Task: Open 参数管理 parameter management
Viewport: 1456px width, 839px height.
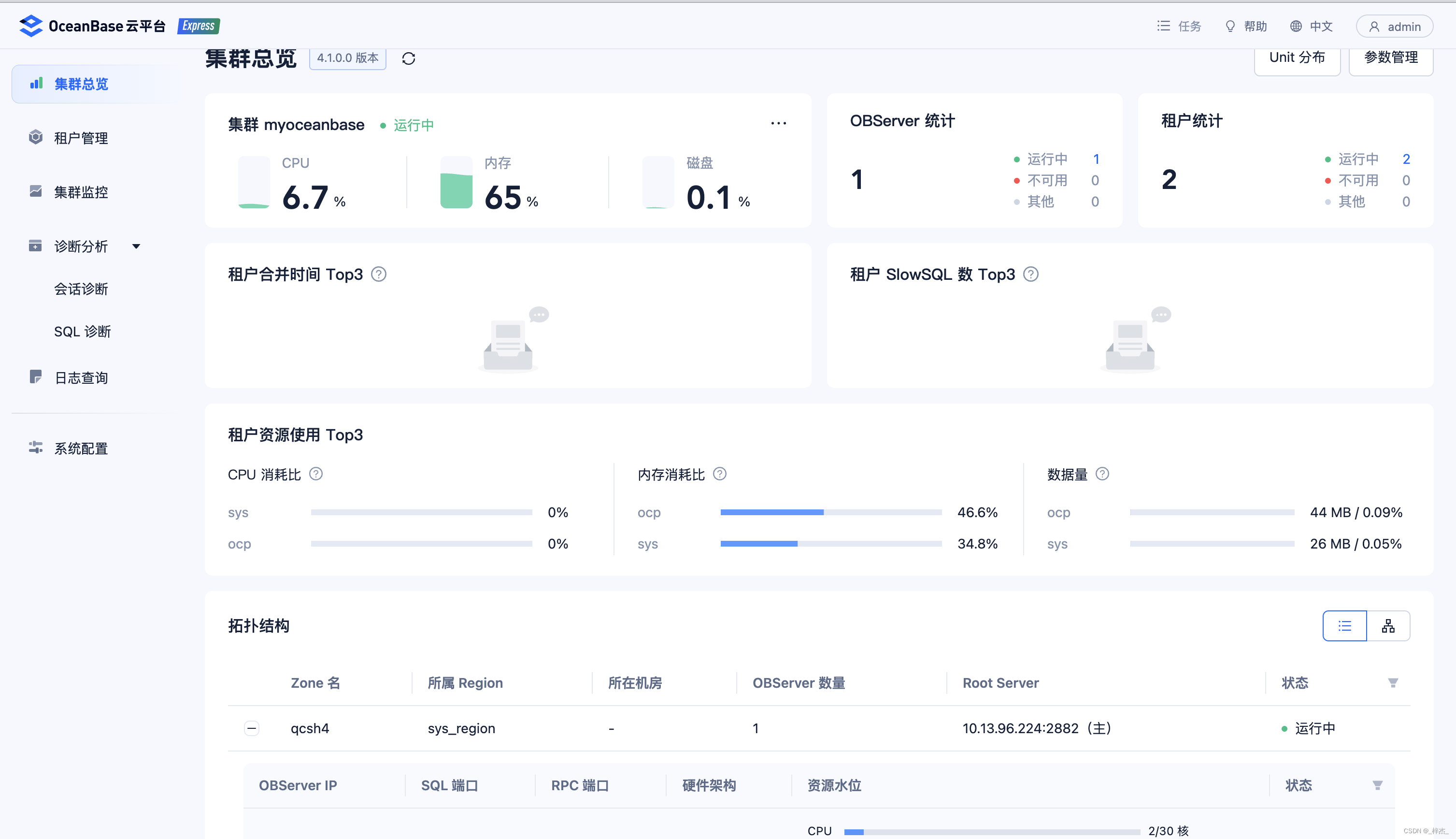Action: [1390, 58]
